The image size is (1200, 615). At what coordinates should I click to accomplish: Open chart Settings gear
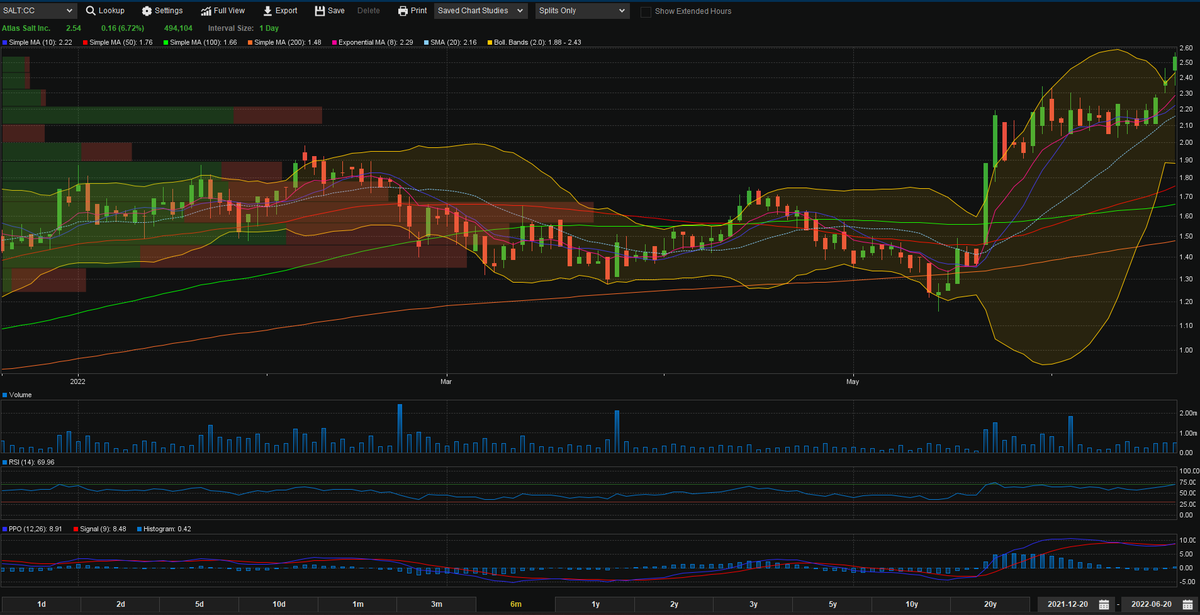(162, 11)
